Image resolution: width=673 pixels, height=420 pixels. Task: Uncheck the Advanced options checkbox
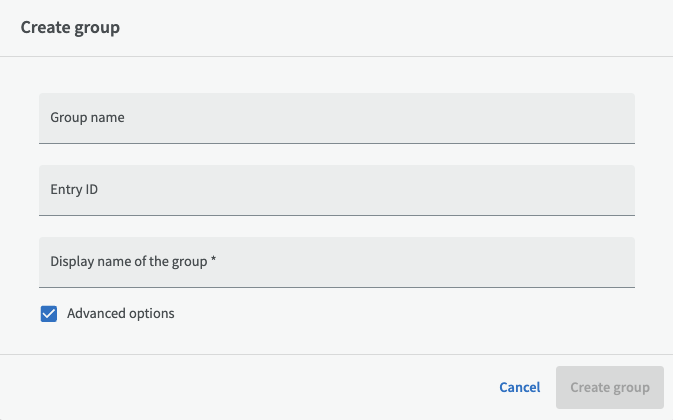49,314
